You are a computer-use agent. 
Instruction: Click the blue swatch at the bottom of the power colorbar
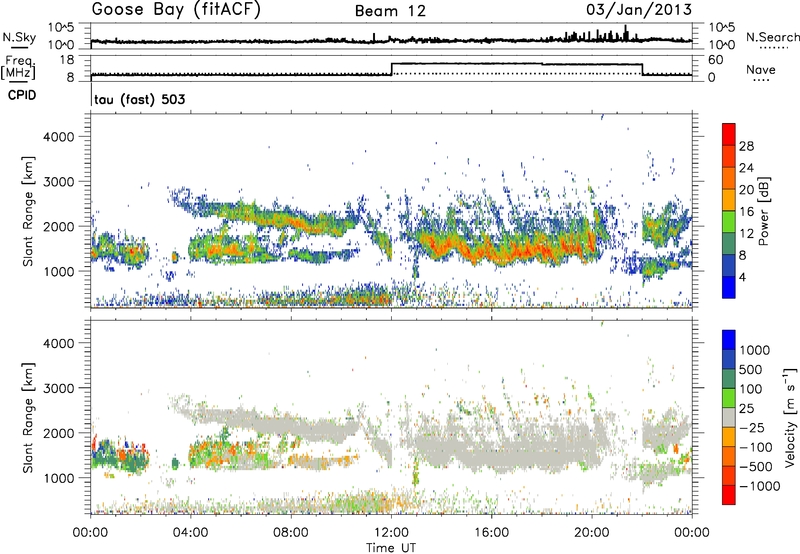[x=729, y=288]
